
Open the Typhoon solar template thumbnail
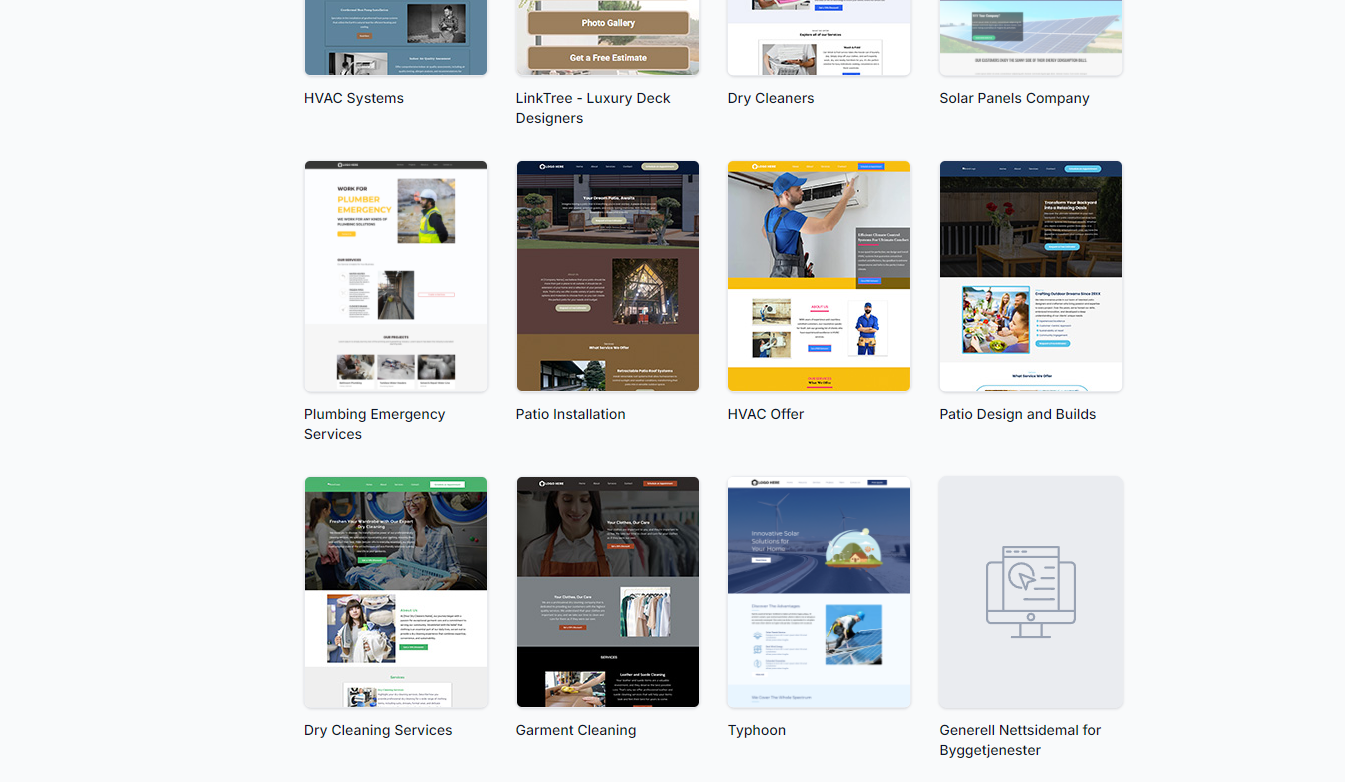pos(818,592)
